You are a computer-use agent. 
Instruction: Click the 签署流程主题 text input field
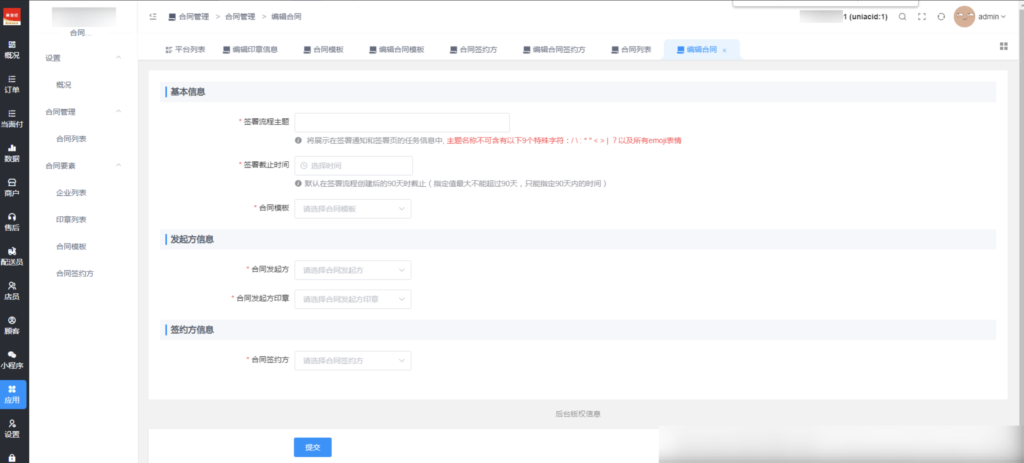point(402,122)
